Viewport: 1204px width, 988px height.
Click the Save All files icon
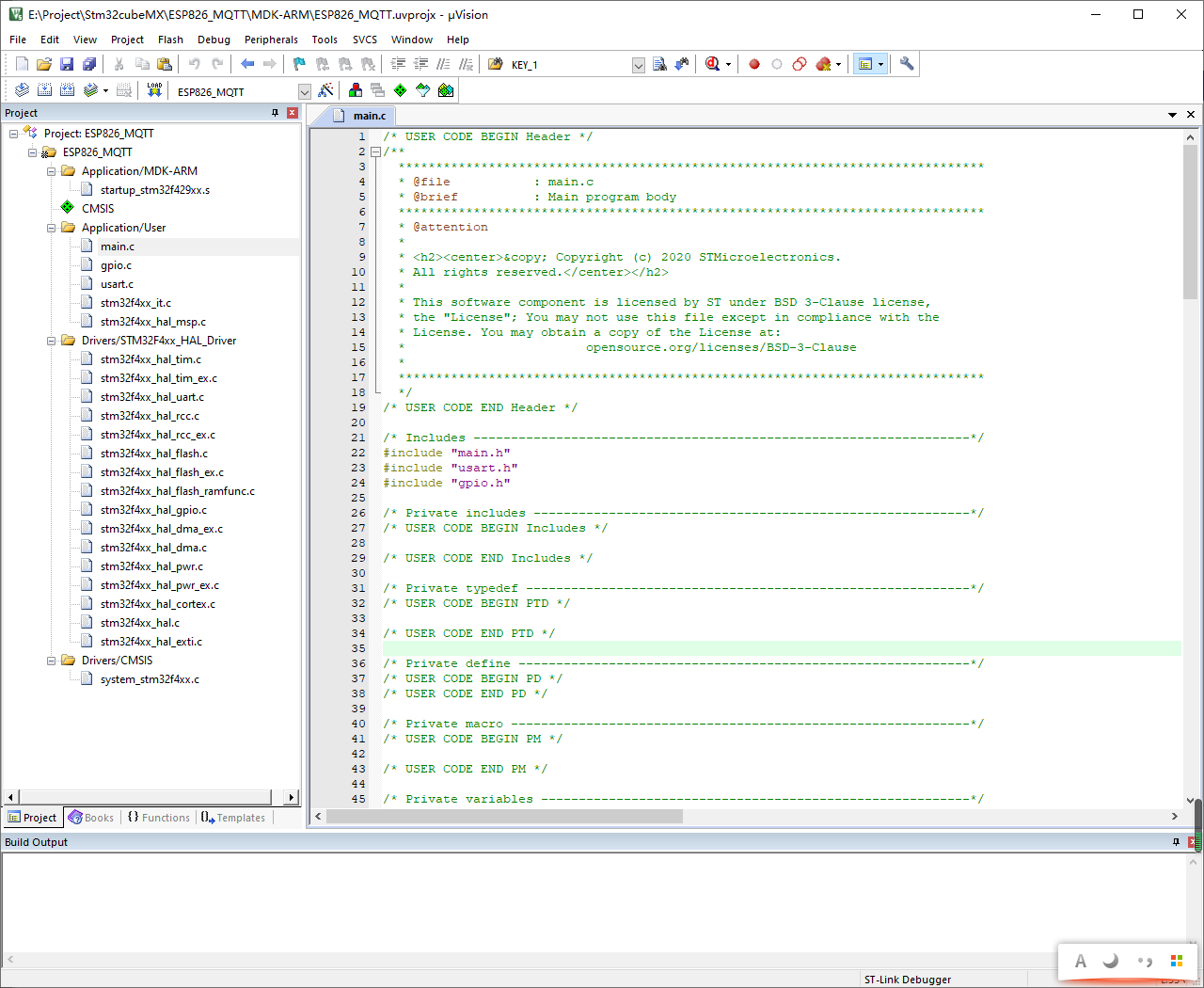click(89, 64)
